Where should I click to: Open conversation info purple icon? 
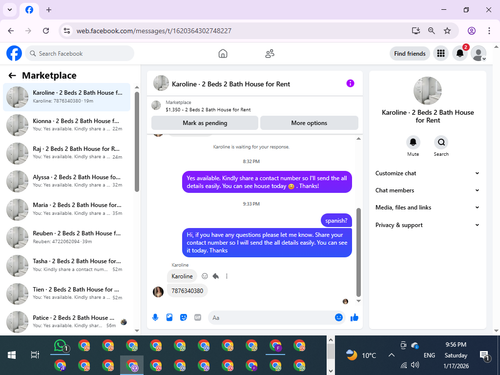point(350,83)
